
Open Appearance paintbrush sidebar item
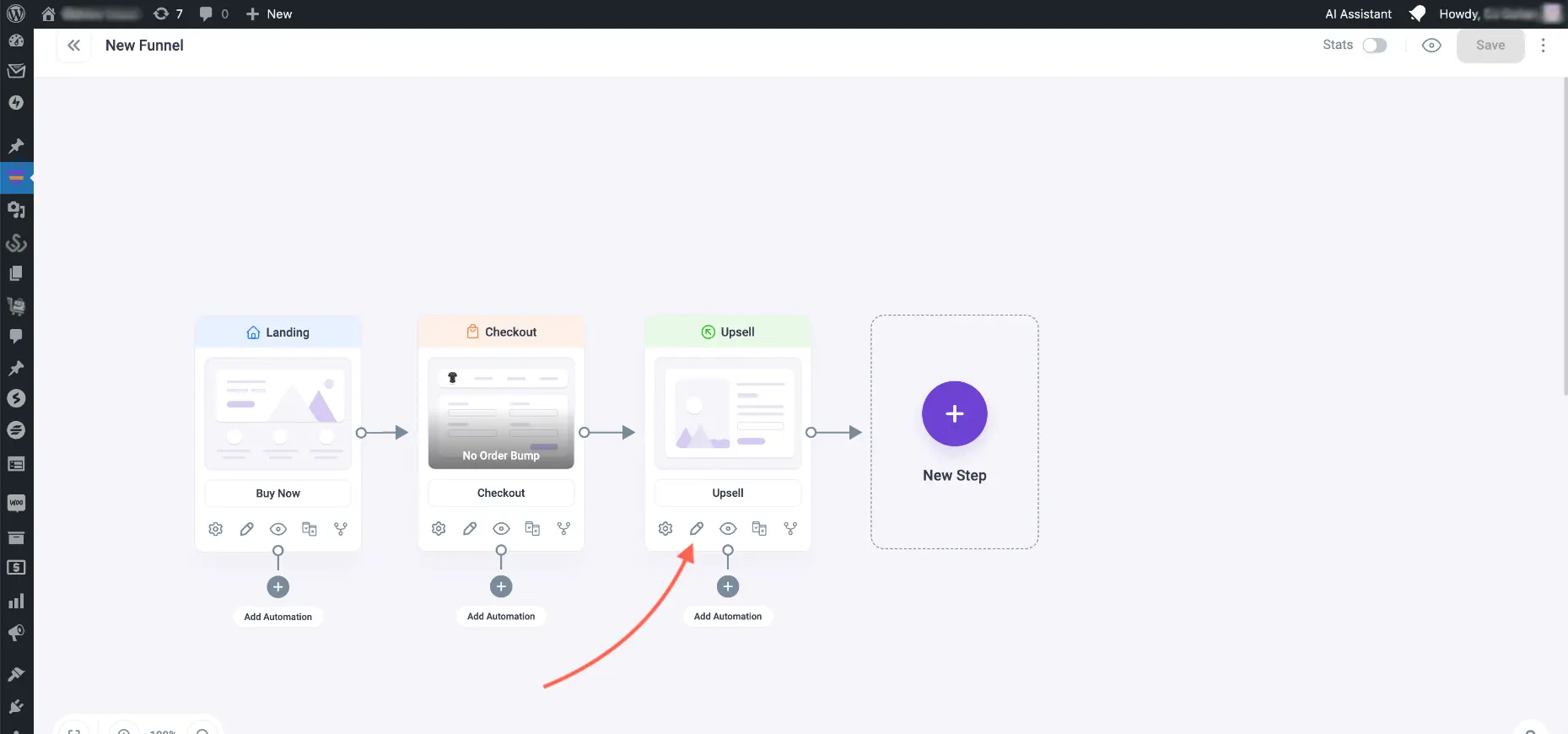click(x=16, y=674)
